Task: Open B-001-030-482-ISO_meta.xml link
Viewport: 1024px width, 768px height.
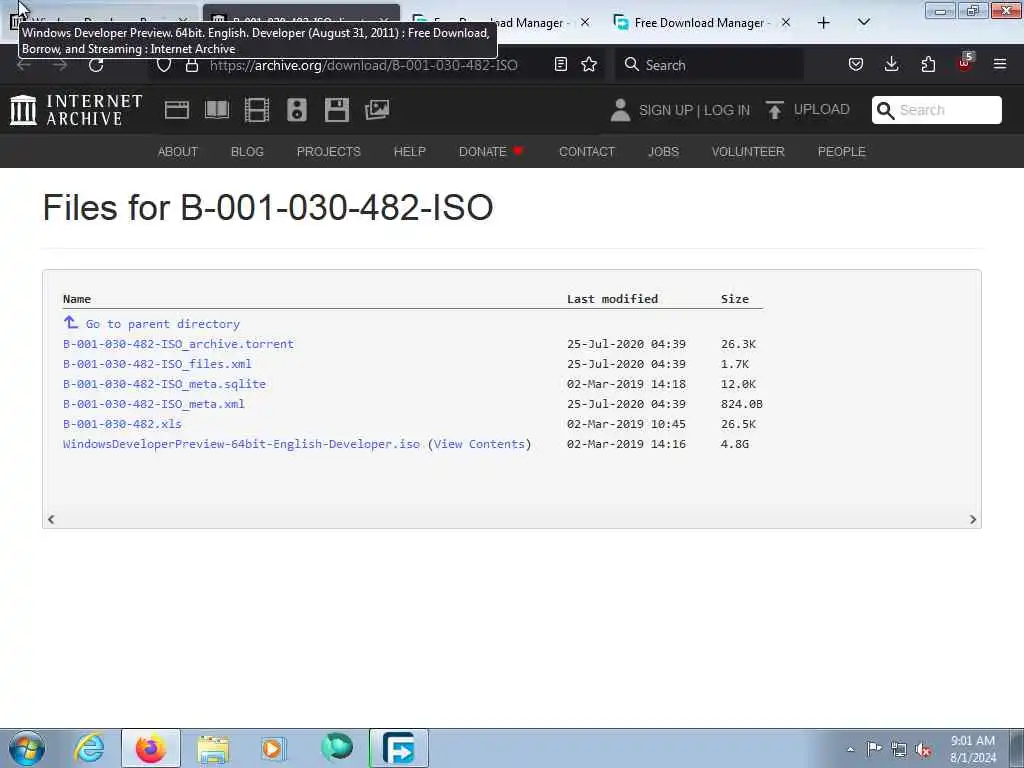Action: (153, 404)
